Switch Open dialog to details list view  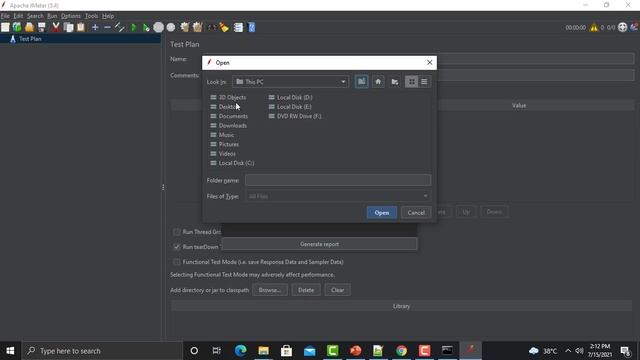point(424,82)
